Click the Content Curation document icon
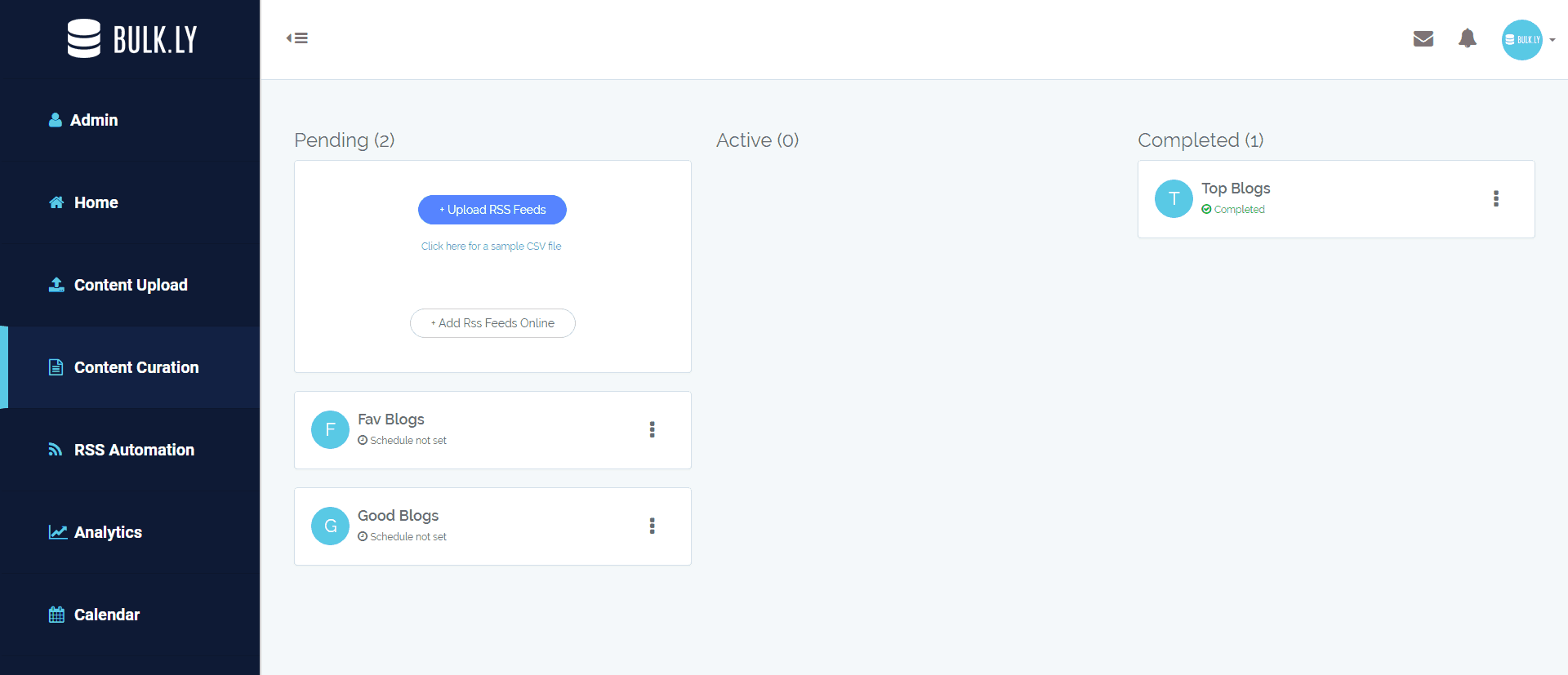 [56, 367]
